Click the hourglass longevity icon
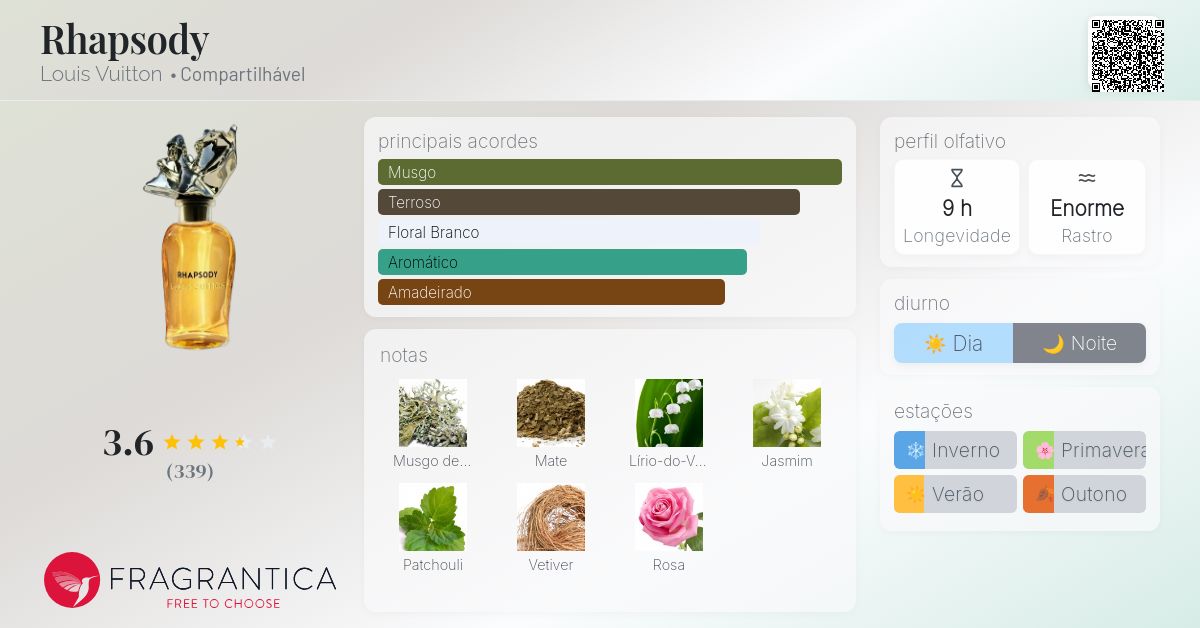Image resolution: width=1200 pixels, height=628 pixels. click(x=957, y=178)
